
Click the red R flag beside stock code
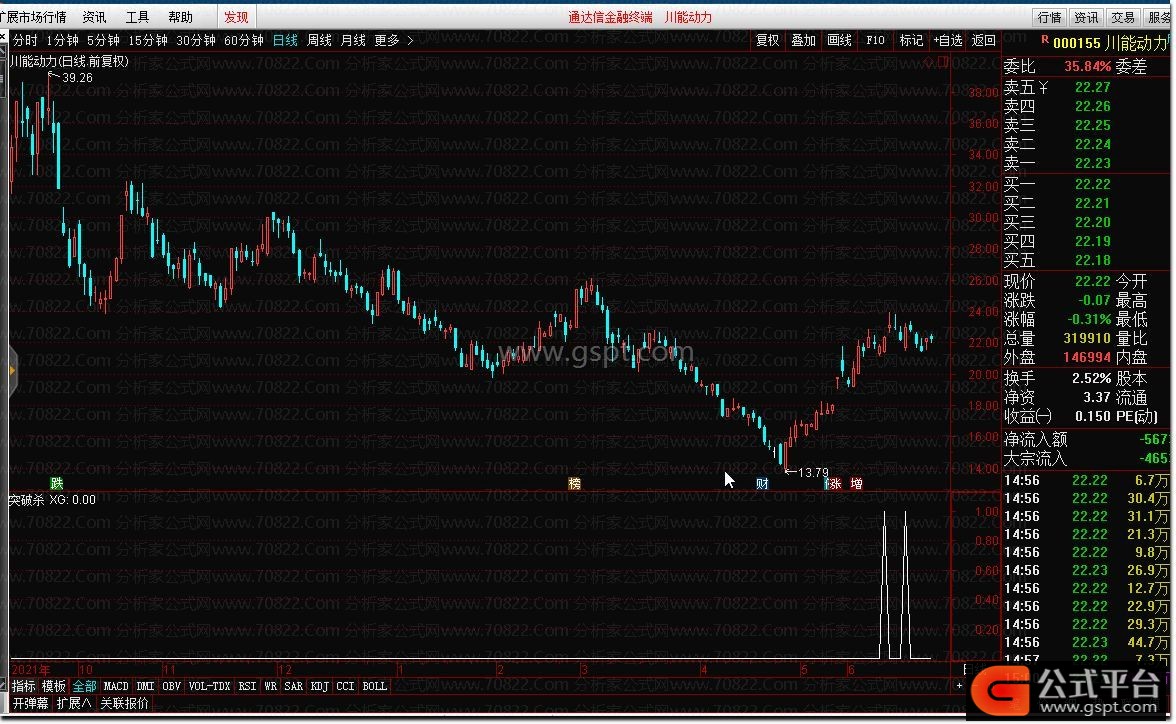[1044, 39]
